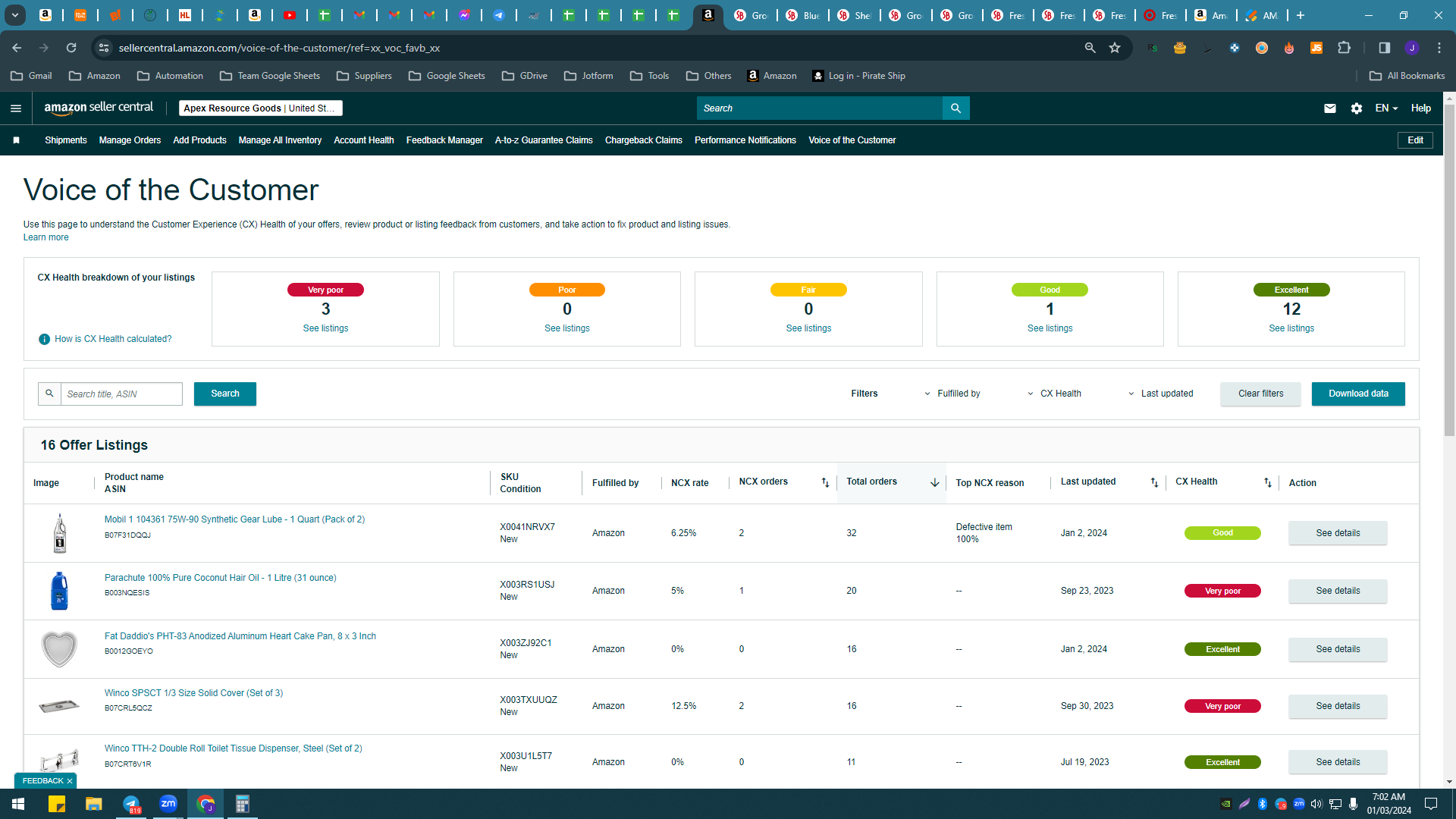The image size is (1456, 819).
Task: Sort by NCX orders column arrows
Action: tap(825, 482)
